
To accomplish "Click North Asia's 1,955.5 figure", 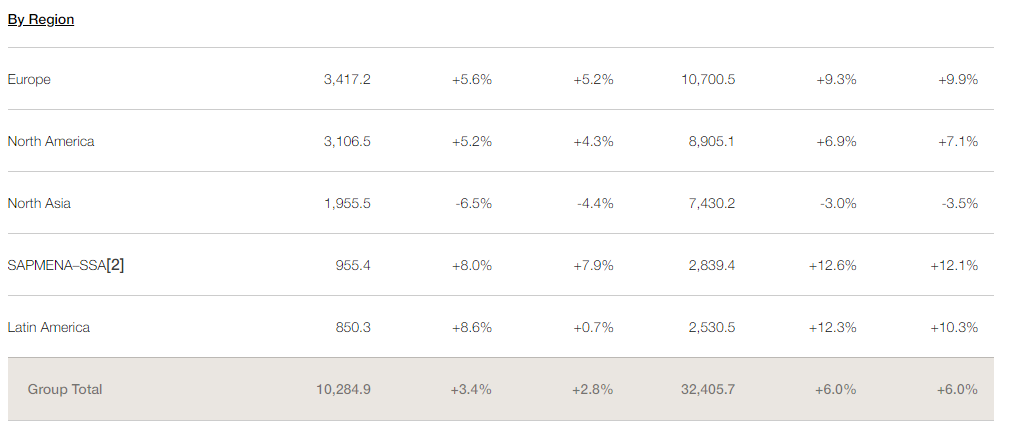I will (x=347, y=203).
